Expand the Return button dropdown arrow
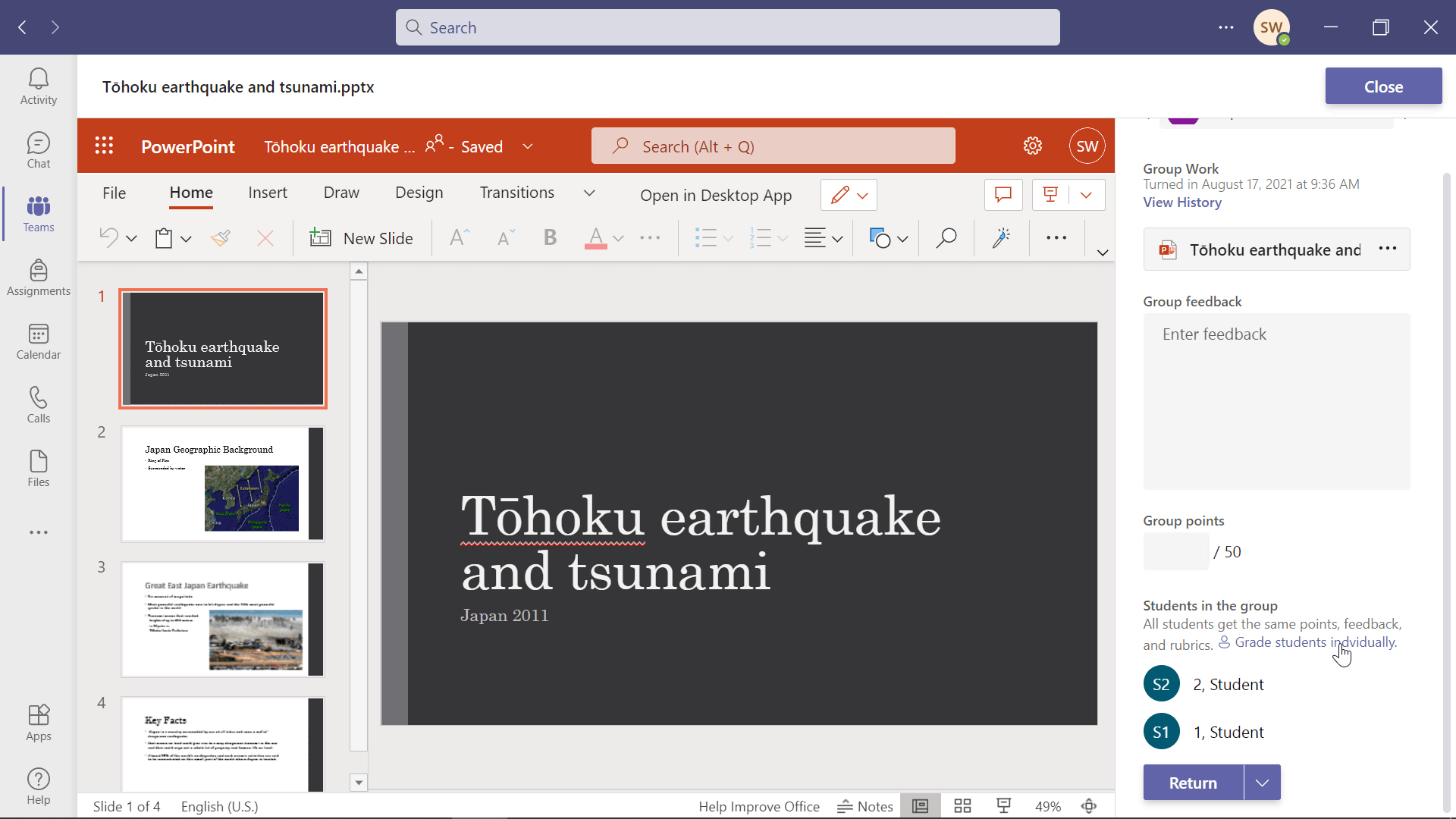The image size is (1456, 819). pyautogui.click(x=1262, y=782)
